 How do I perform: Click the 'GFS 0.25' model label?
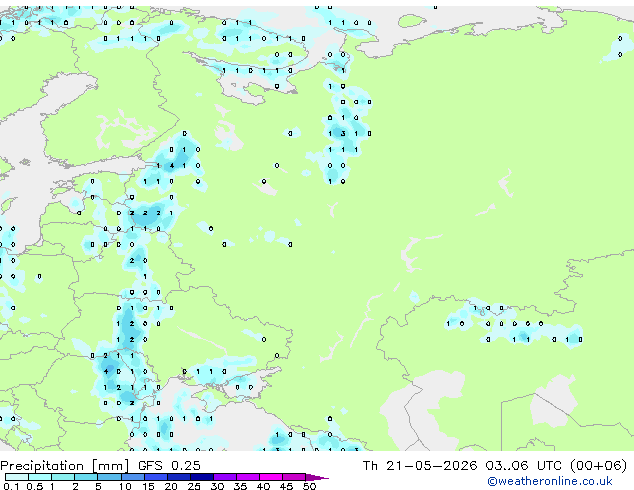169,466
